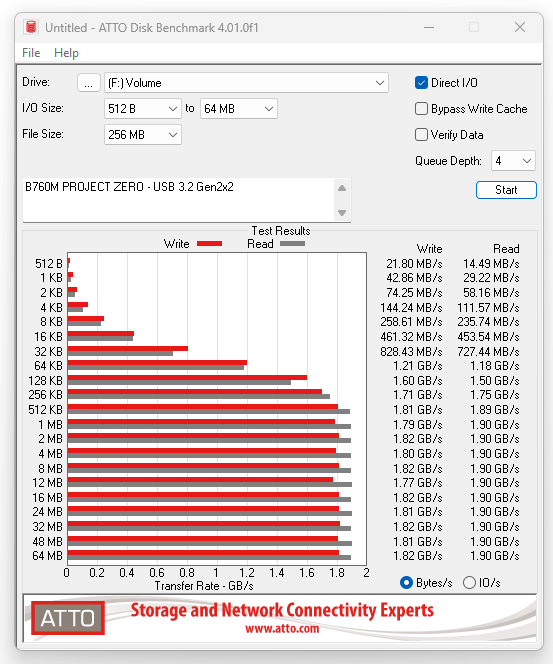Image resolution: width=553 pixels, height=664 pixels.
Task: Click the 453.54 MB/s read value
Action: (488, 337)
